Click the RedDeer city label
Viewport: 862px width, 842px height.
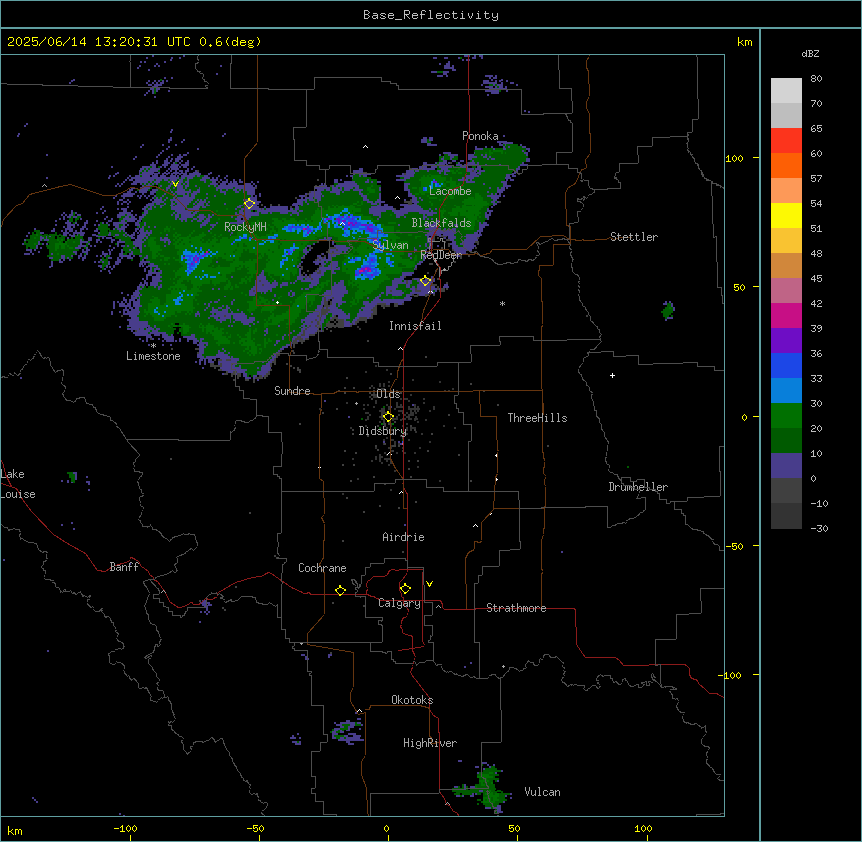[441, 255]
